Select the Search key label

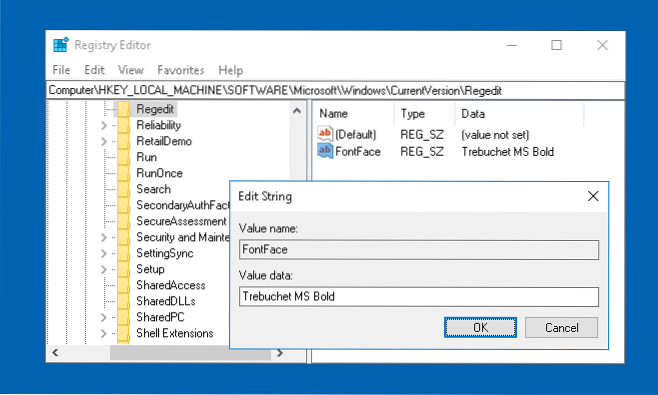tap(154, 189)
